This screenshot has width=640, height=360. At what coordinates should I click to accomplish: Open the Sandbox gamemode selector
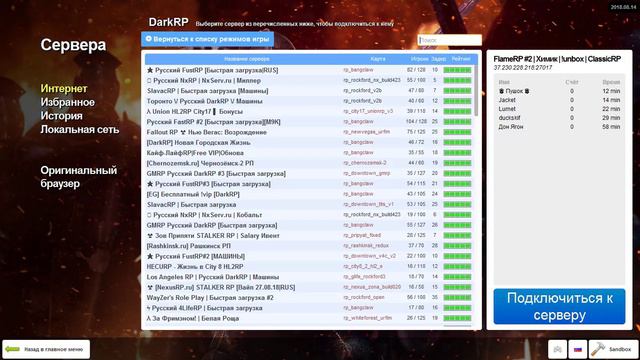pos(613,349)
